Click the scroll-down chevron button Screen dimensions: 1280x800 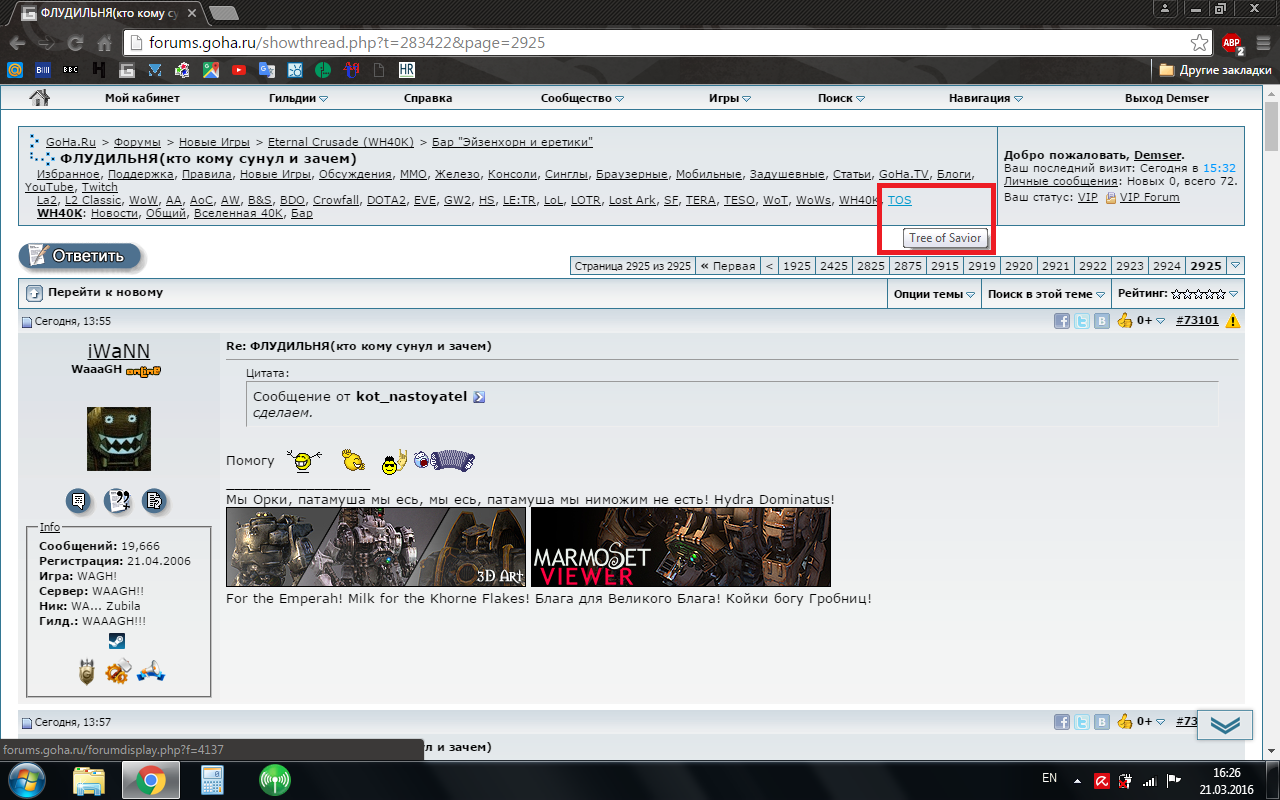coord(1225,725)
